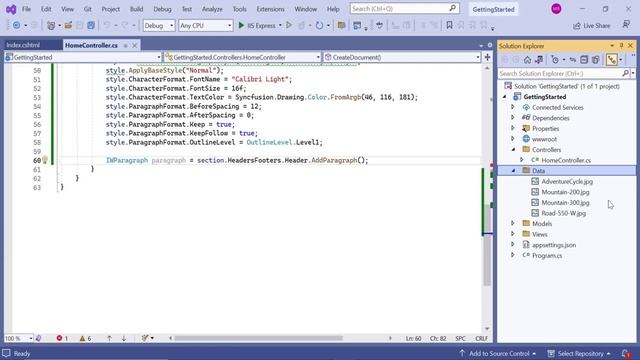Screen dimensions: 640x360
Task: Select HomeController.cs in Solution Explorer
Action: (566, 160)
